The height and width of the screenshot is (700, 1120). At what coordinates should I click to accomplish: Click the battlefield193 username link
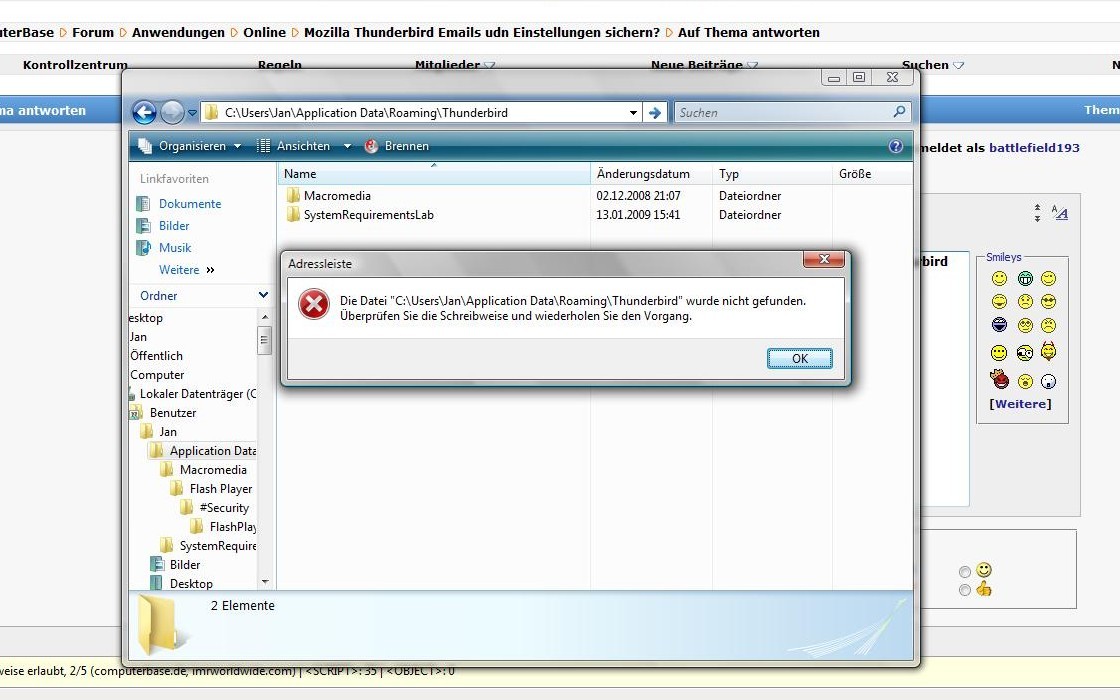point(1034,148)
